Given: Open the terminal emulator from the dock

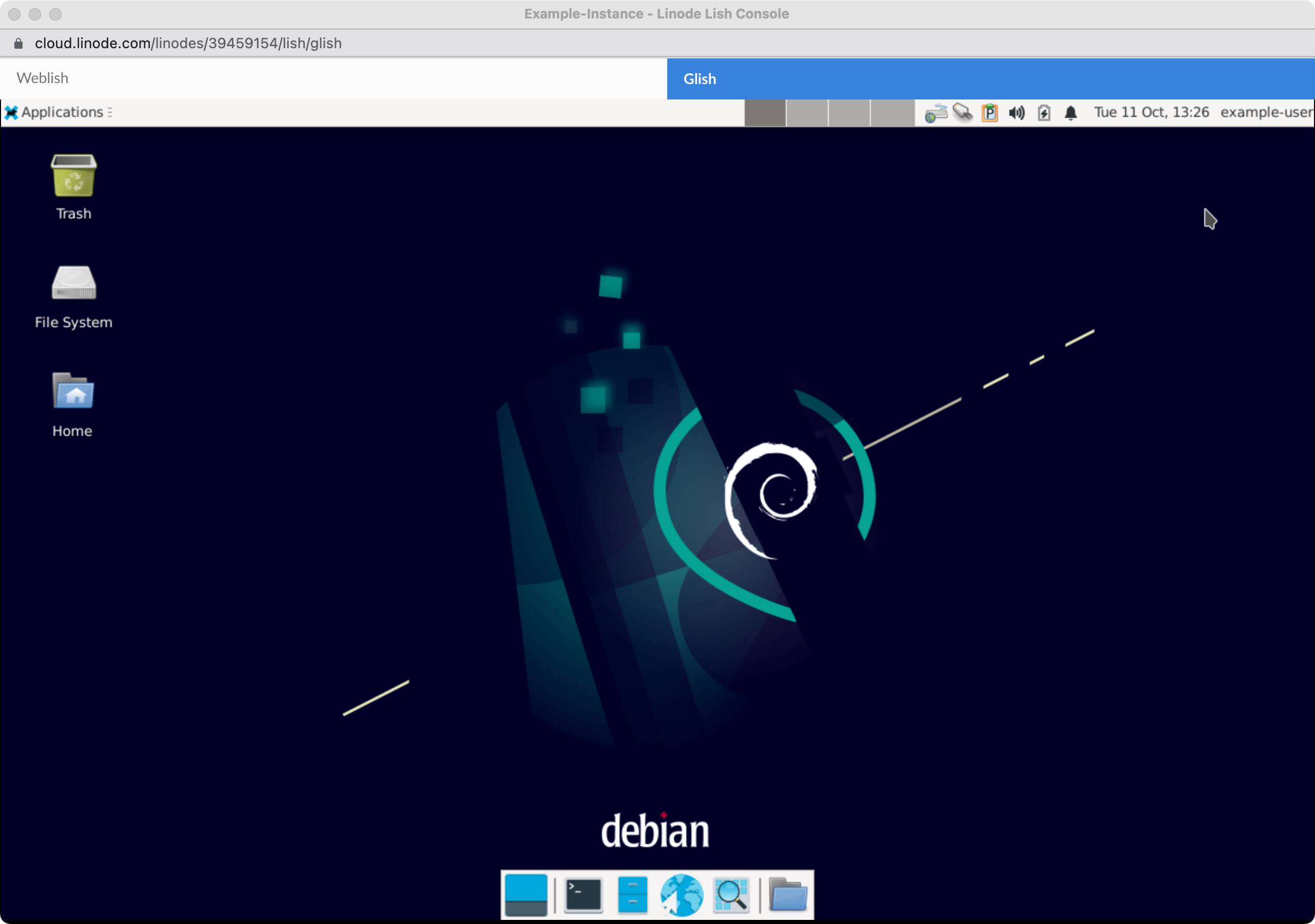Looking at the screenshot, I should tap(583, 893).
